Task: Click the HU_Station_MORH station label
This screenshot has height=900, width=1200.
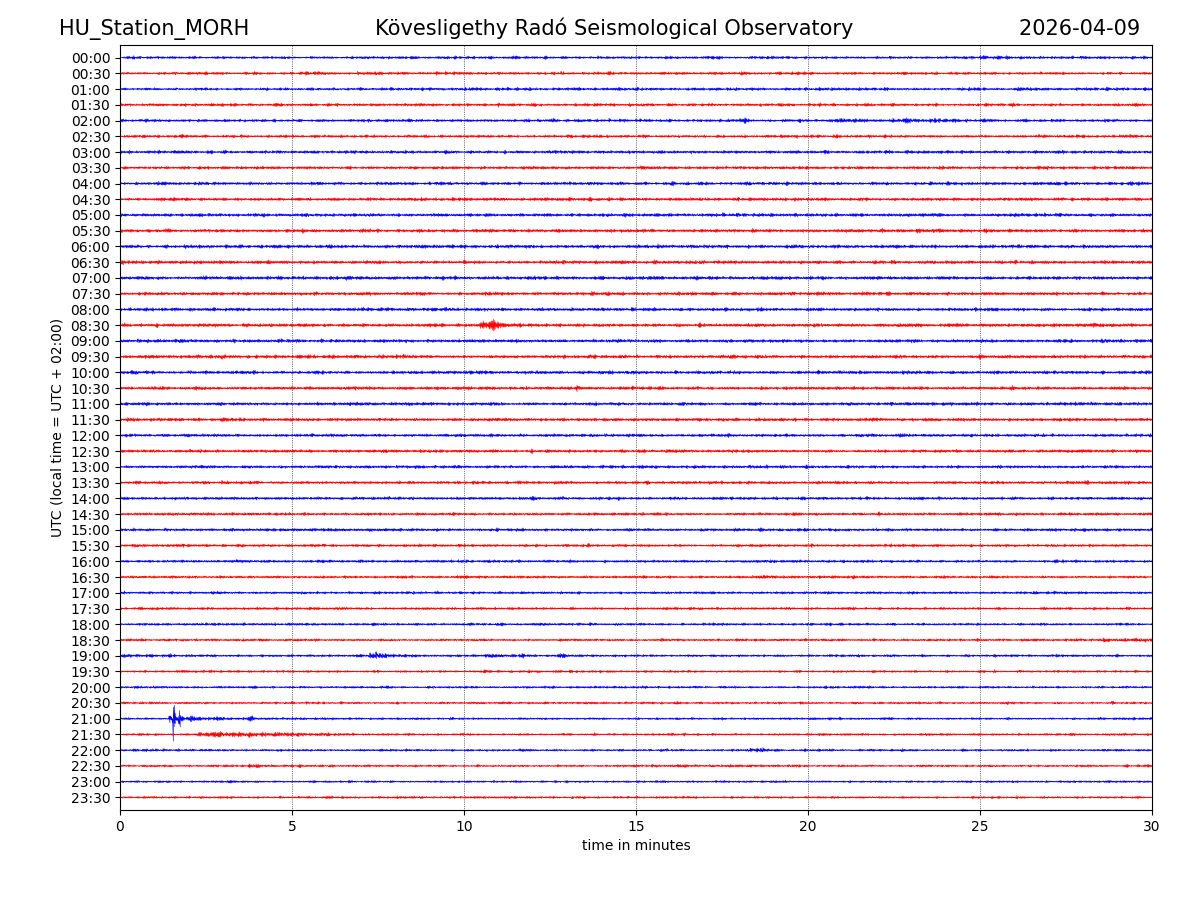Action: [154, 28]
